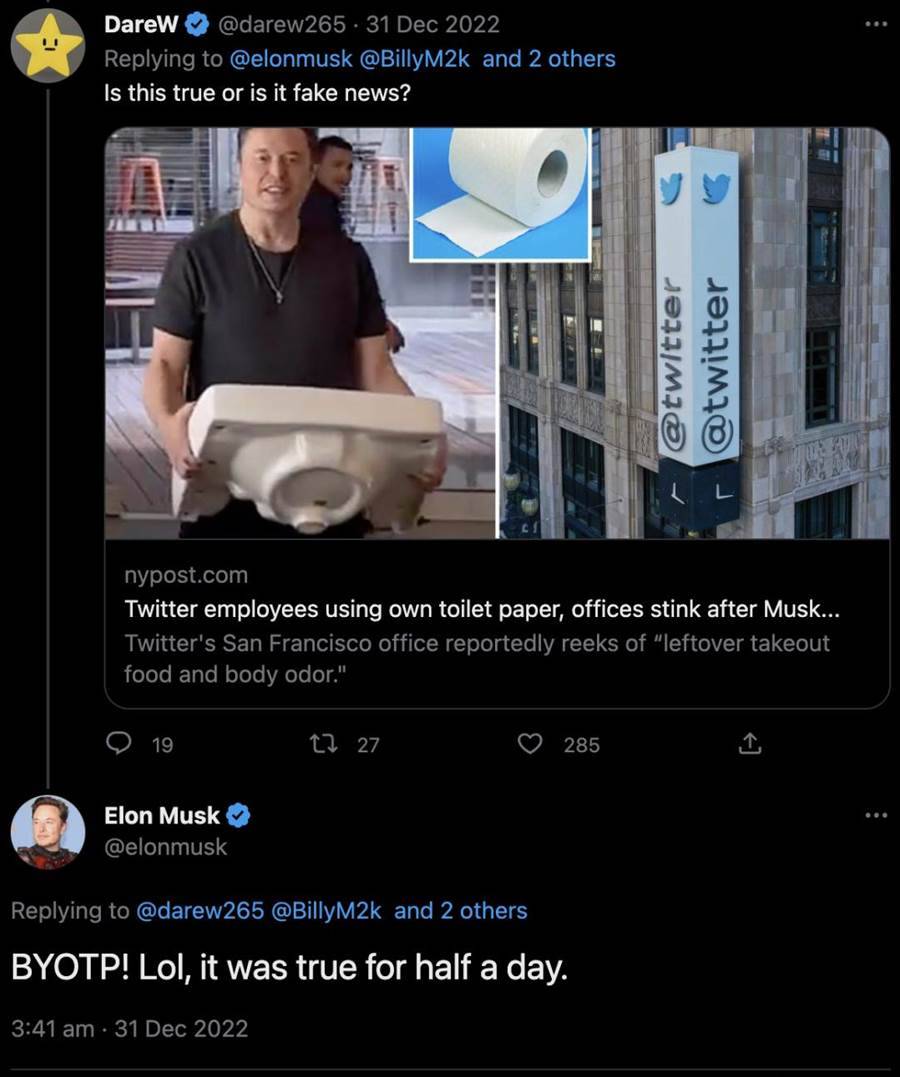Open the Elon Musk display name
This screenshot has width=900, height=1077.
point(162,816)
